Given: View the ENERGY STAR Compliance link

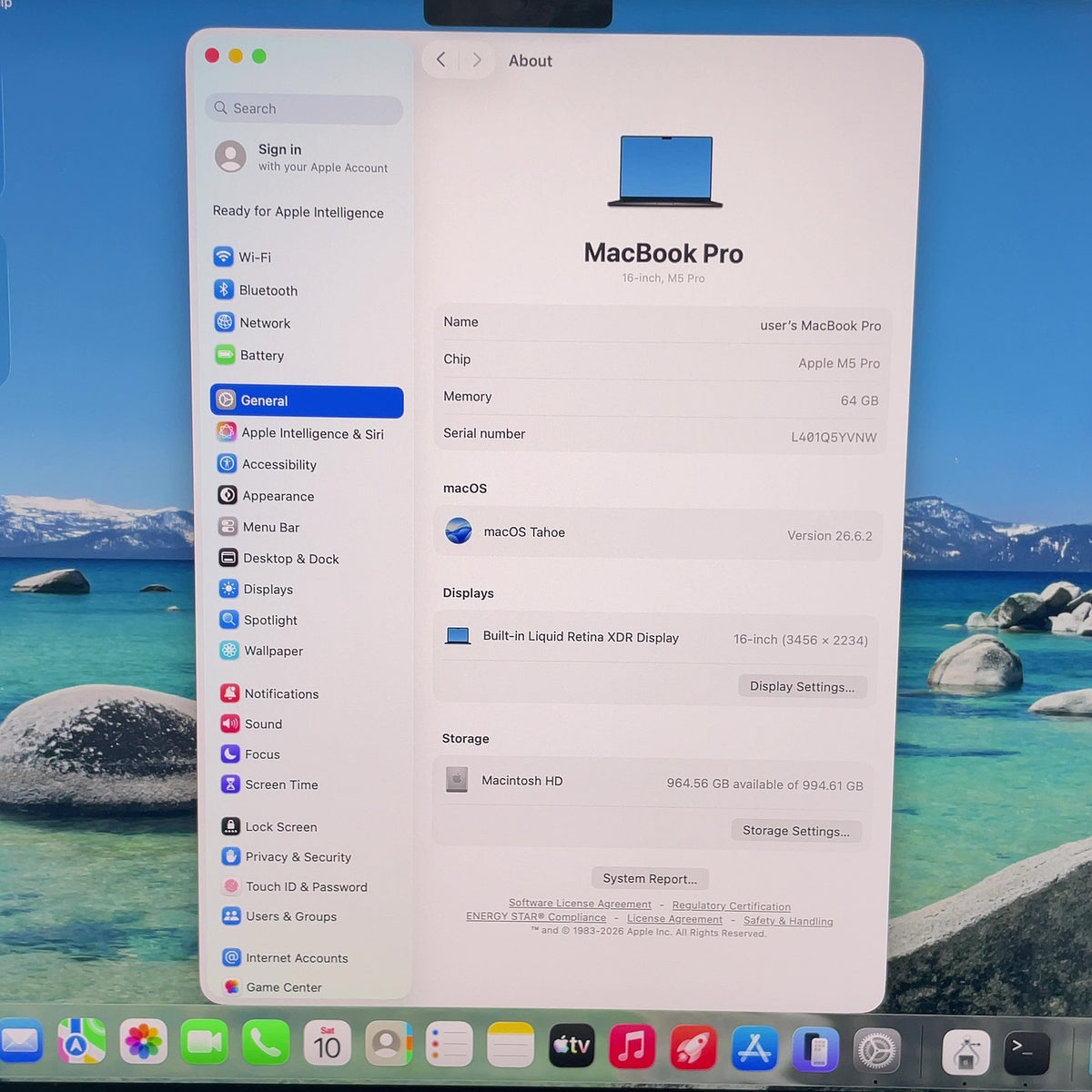Looking at the screenshot, I should [536, 917].
